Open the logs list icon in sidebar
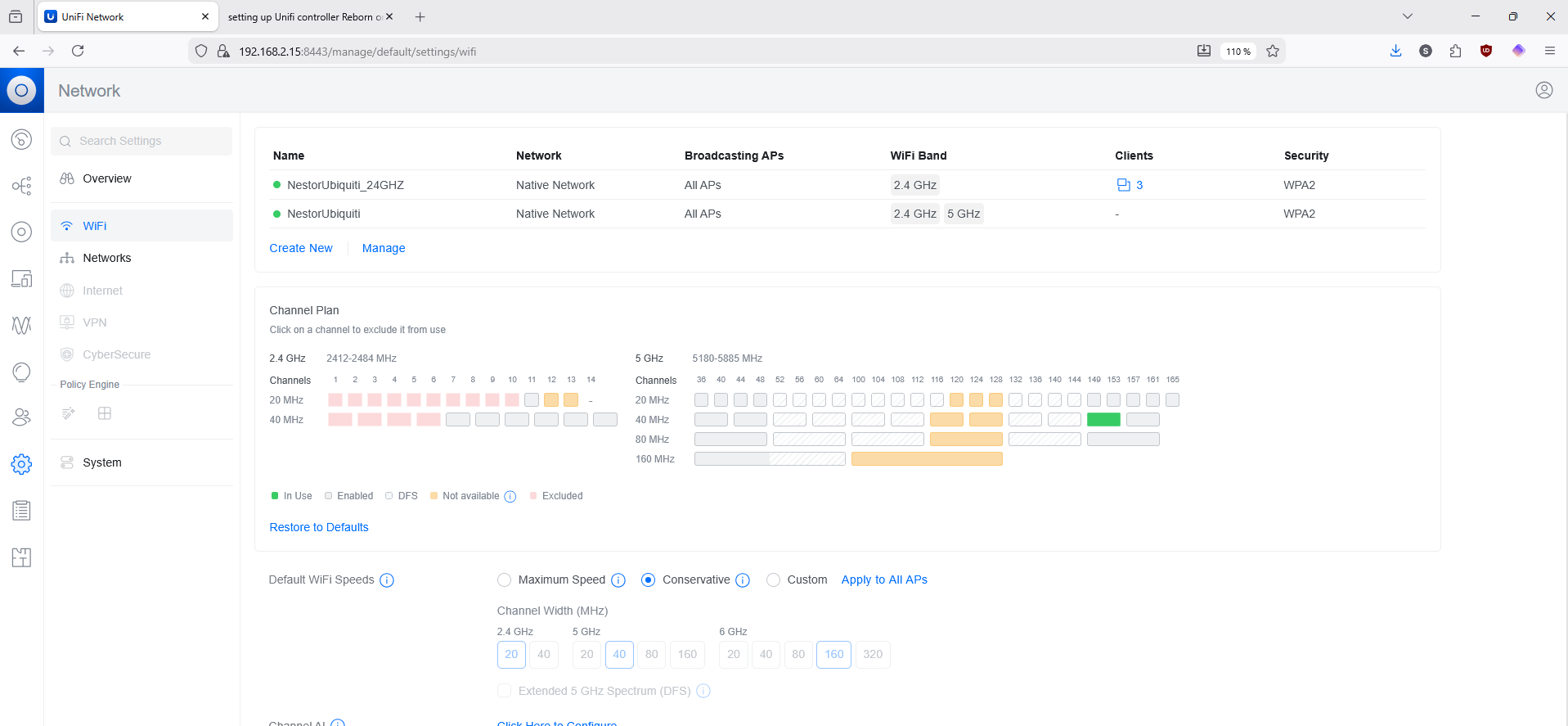The image size is (1568, 726). [21, 511]
